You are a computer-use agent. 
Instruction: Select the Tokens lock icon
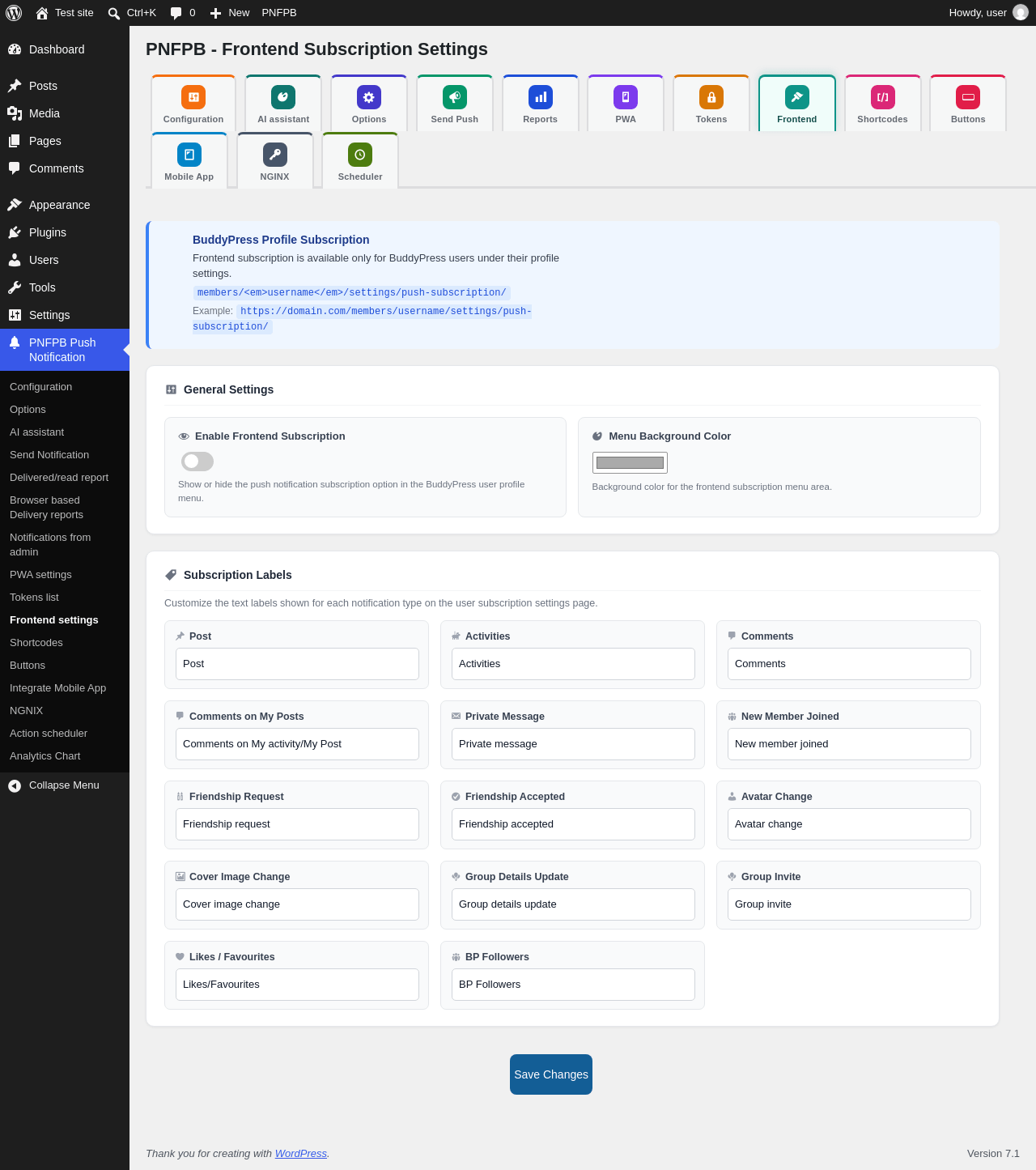pyautogui.click(x=711, y=97)
